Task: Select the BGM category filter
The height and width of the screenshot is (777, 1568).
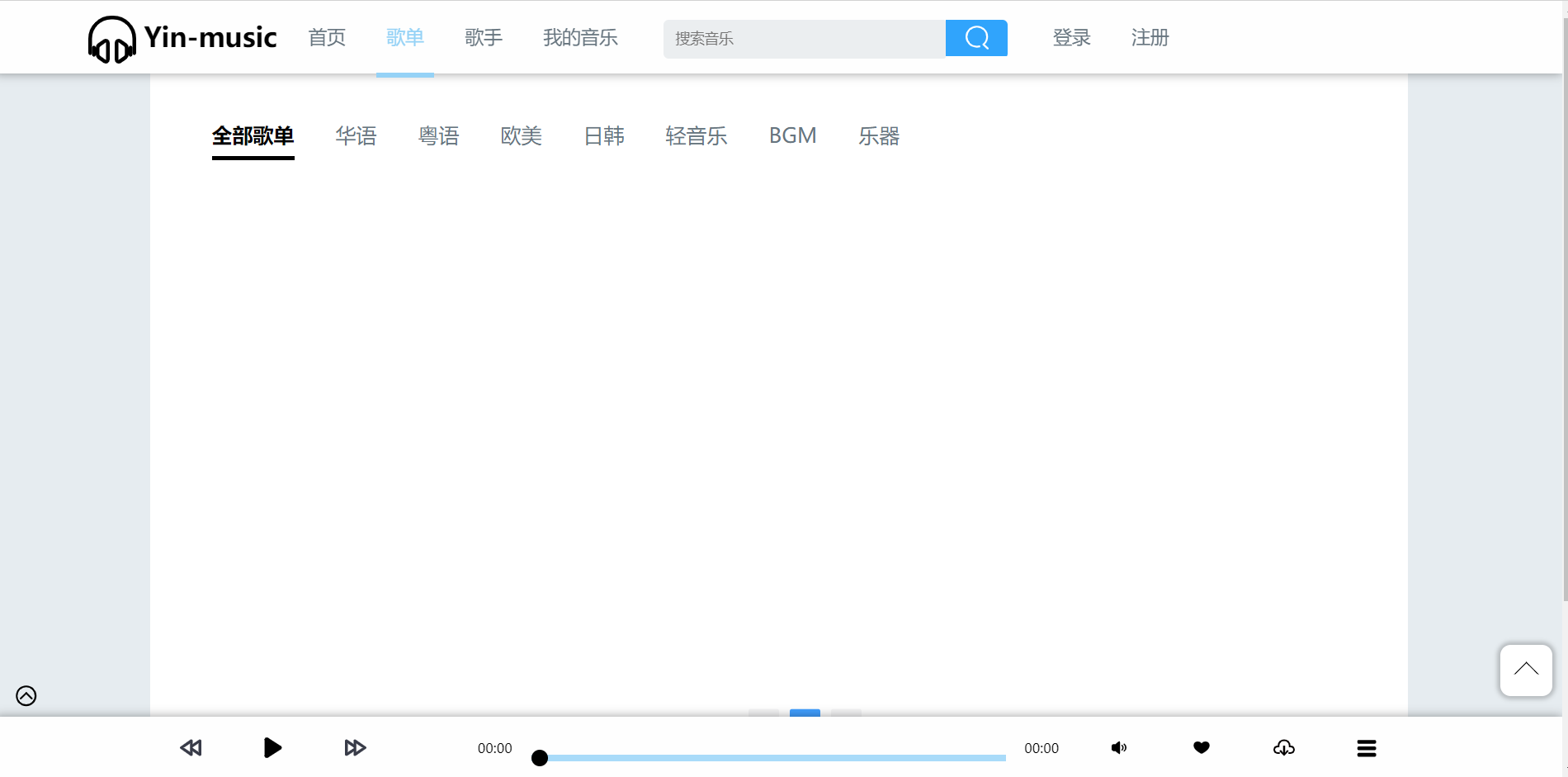Action: coord(792,135)
